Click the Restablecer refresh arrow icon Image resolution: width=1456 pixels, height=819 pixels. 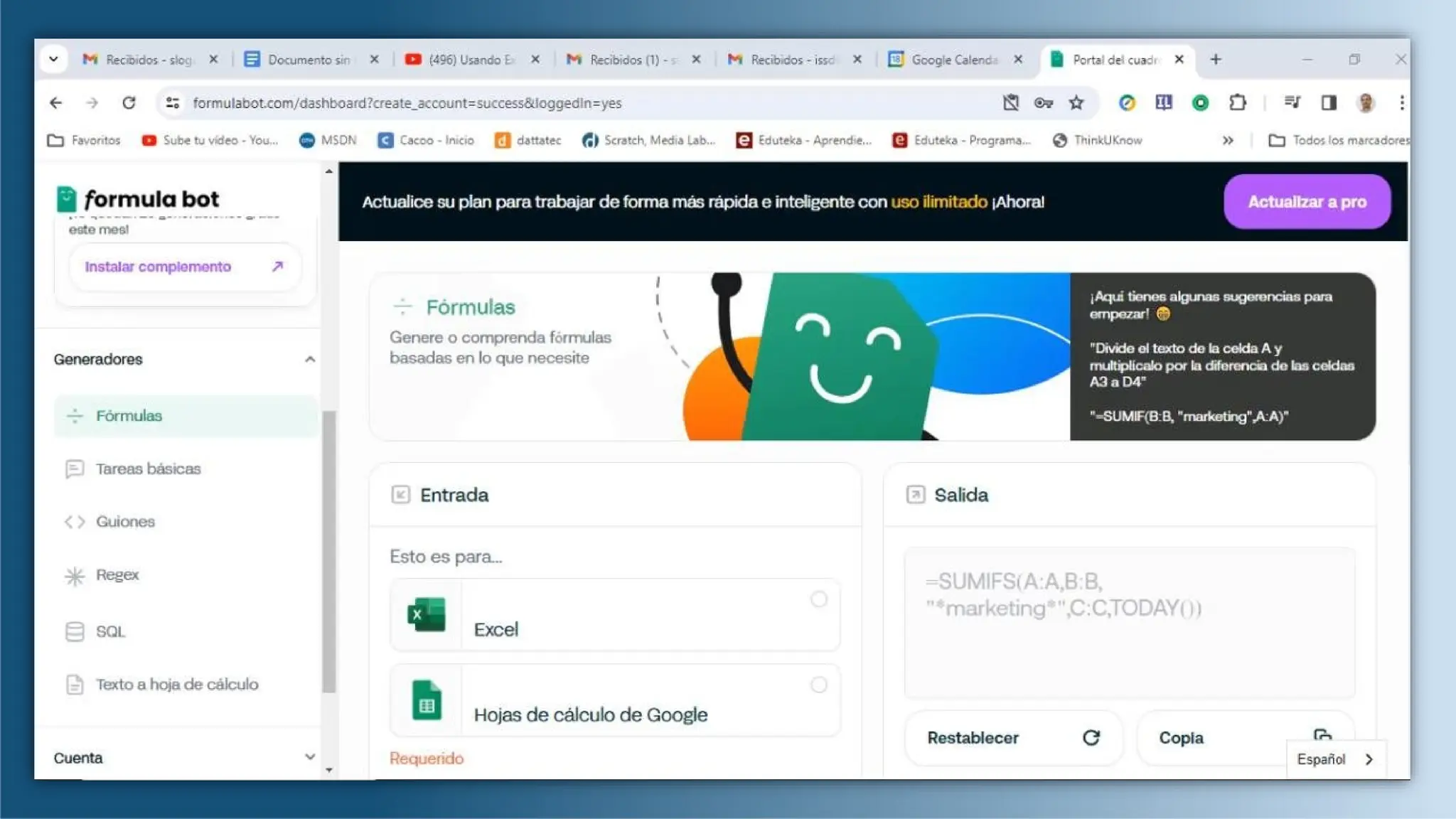click(1091, 738)
